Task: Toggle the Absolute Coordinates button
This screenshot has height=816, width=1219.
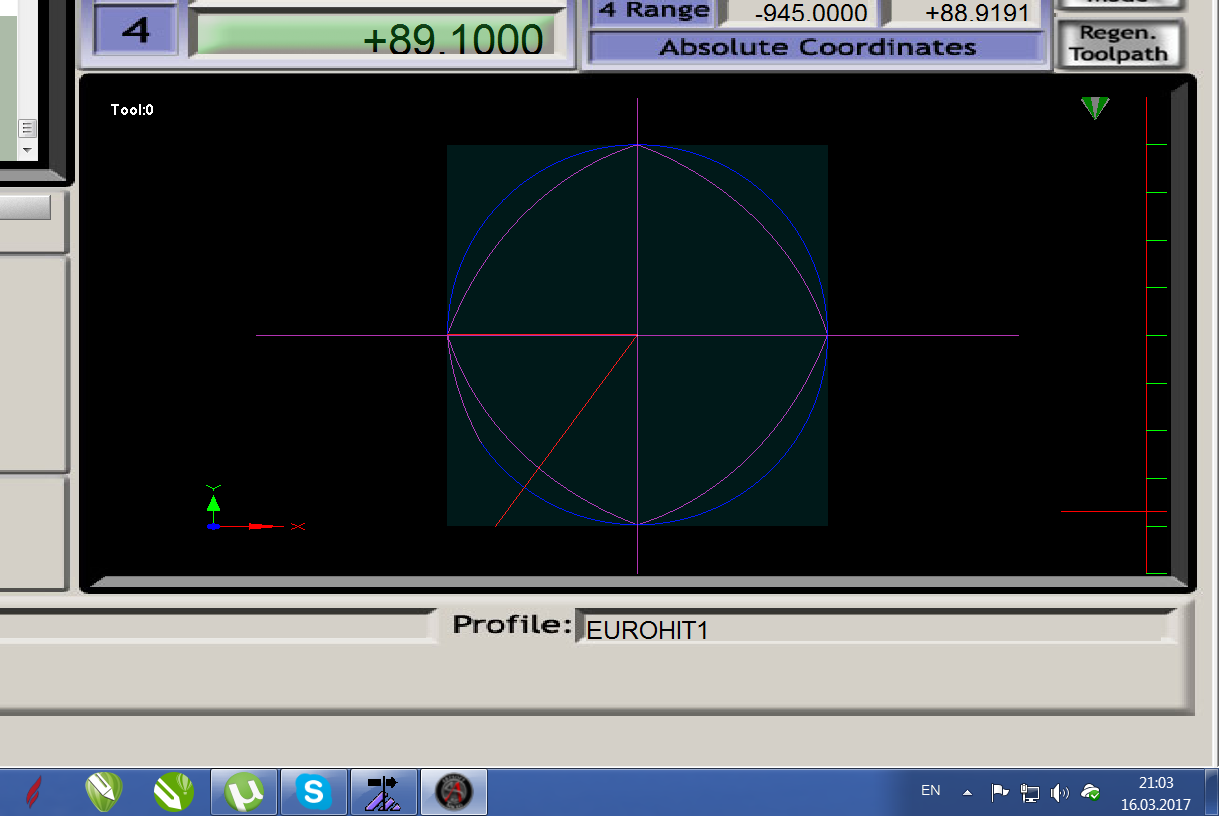Action: click(x=818, y=47)
